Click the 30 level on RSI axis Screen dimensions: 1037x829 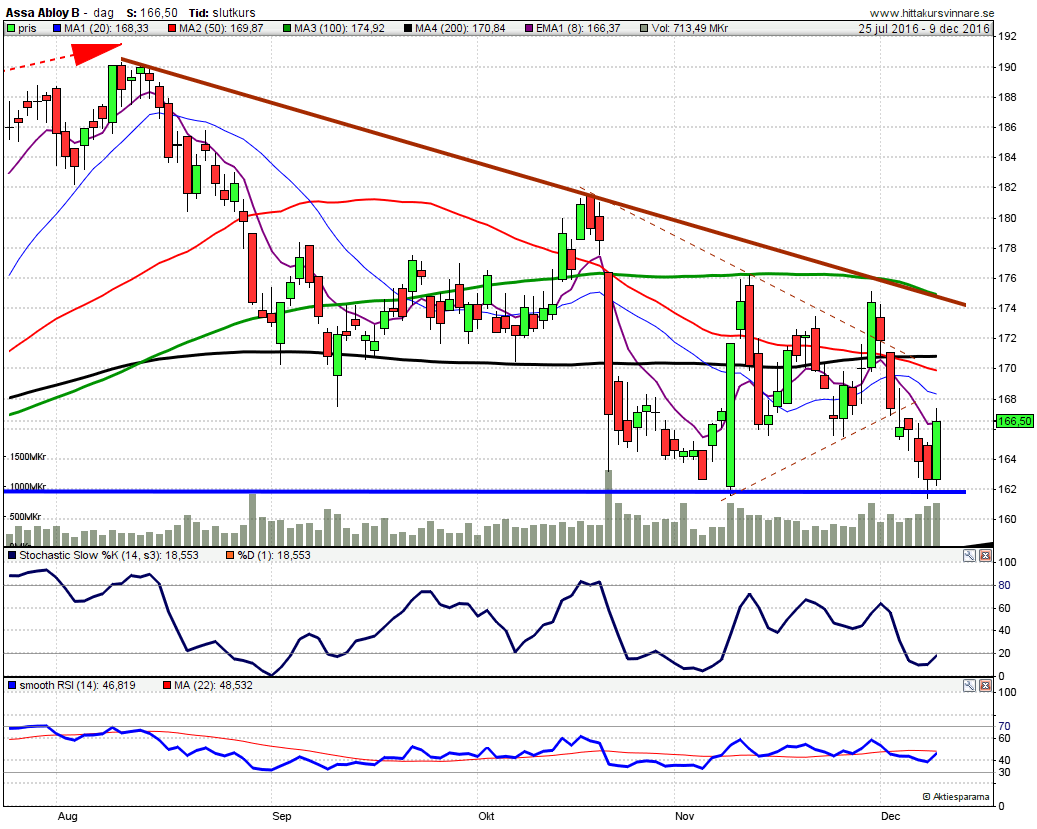pos(1004,772)
